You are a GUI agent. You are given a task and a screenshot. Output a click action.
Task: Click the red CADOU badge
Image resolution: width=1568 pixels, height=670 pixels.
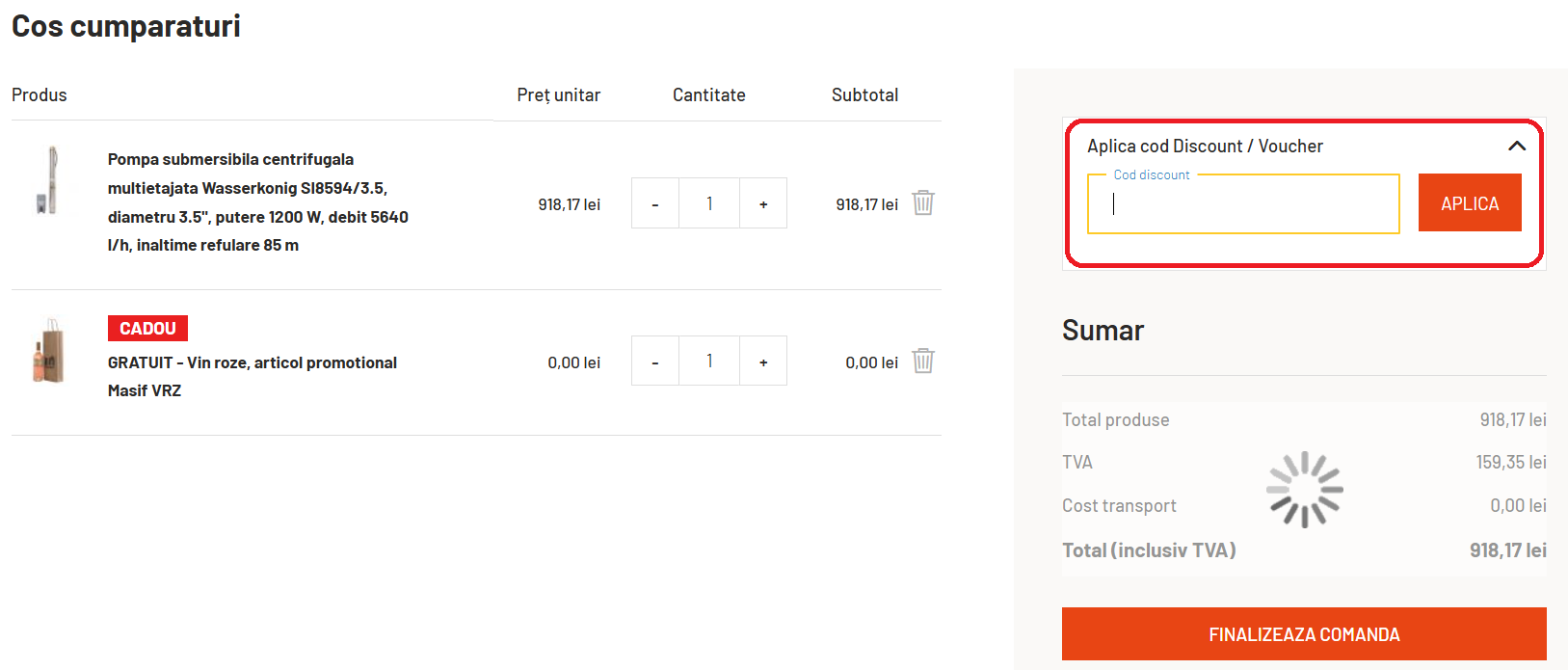[147, 329]
